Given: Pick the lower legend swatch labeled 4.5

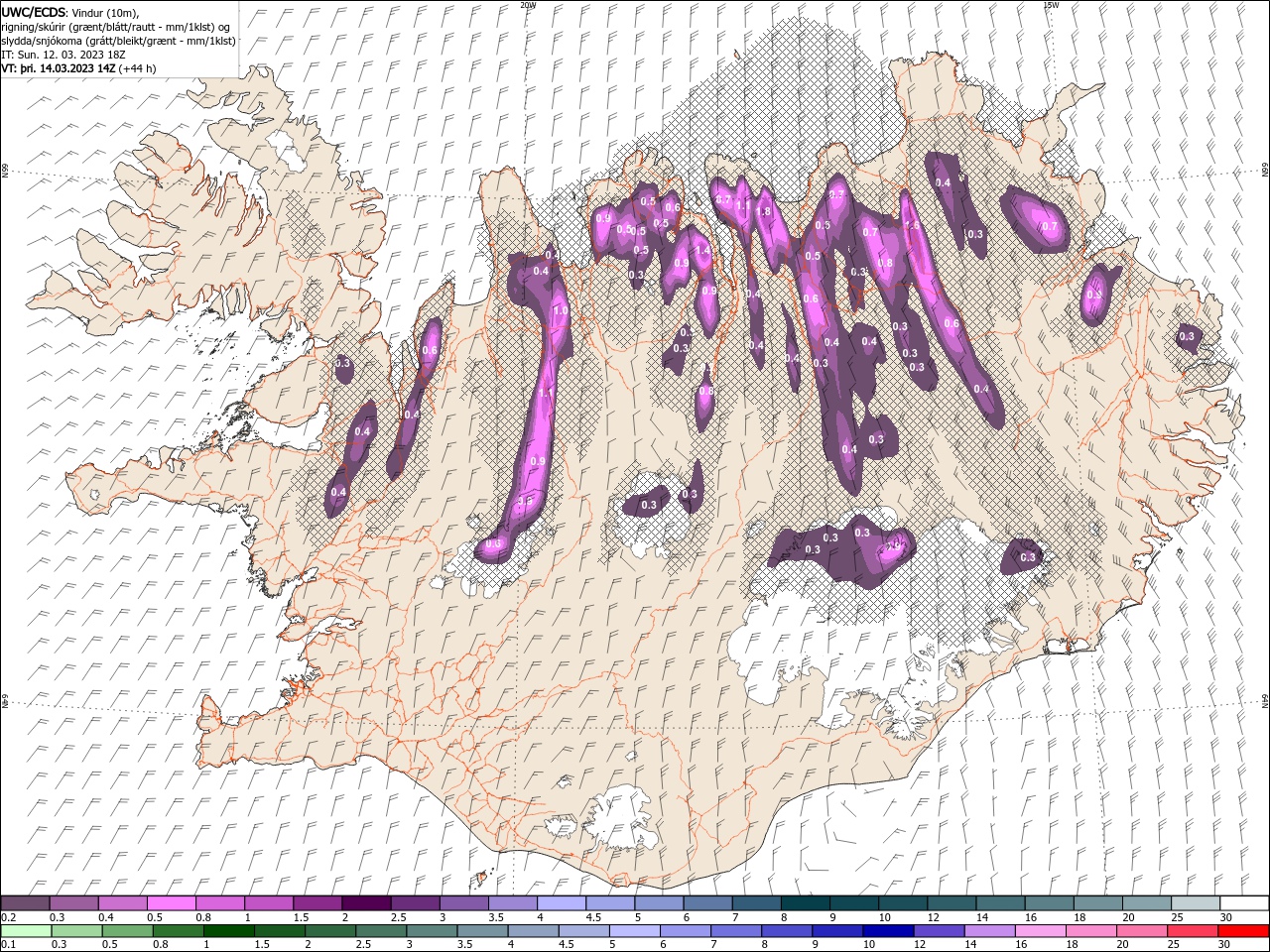Looking at the screenshot, I should pyautogui.click(x=583, y=931).
